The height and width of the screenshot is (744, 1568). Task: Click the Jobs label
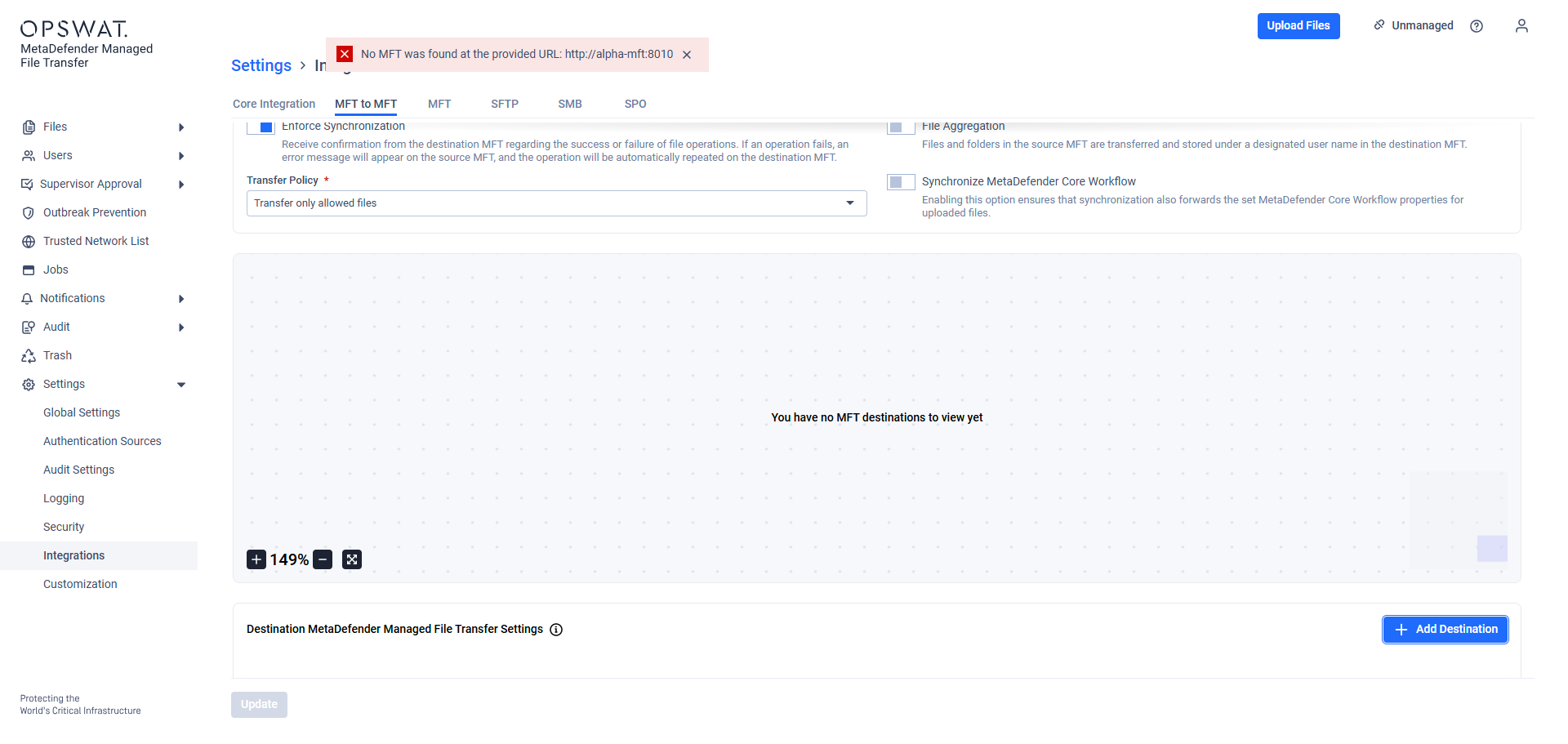(x=56, y=270)
